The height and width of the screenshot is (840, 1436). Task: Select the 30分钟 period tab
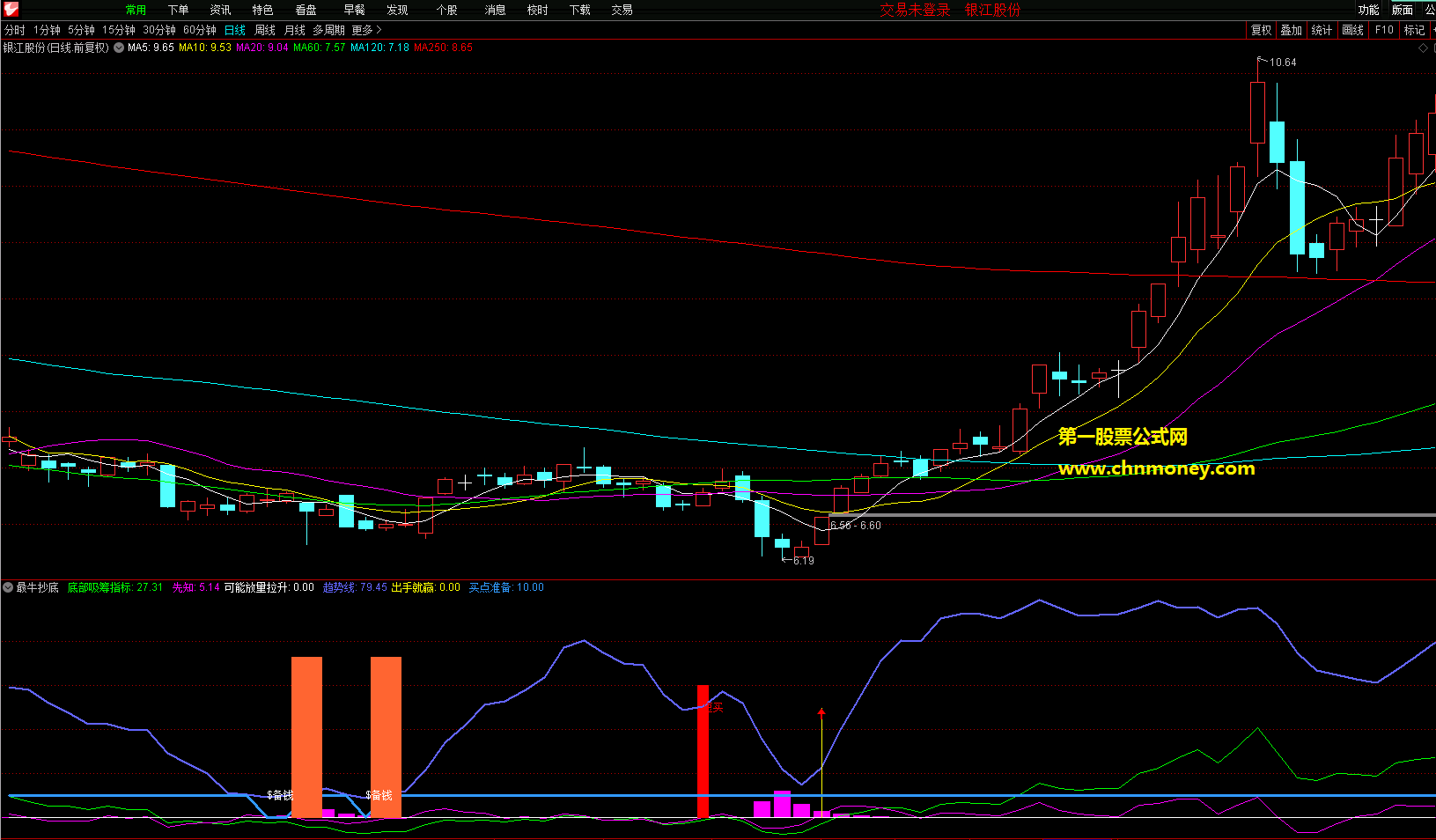coord(159,30)
